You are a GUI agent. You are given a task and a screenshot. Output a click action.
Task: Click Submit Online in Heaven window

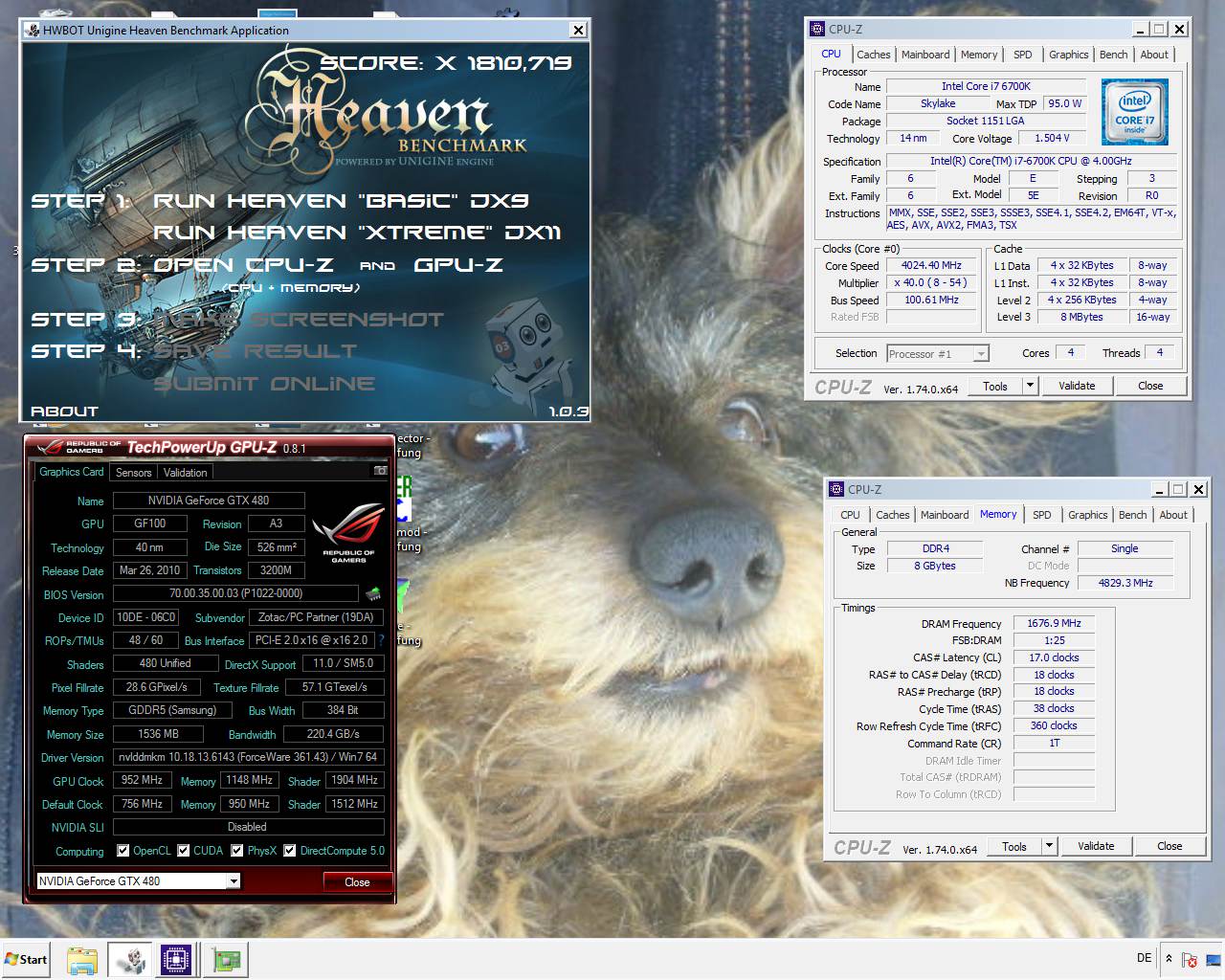tap(264, 384)
